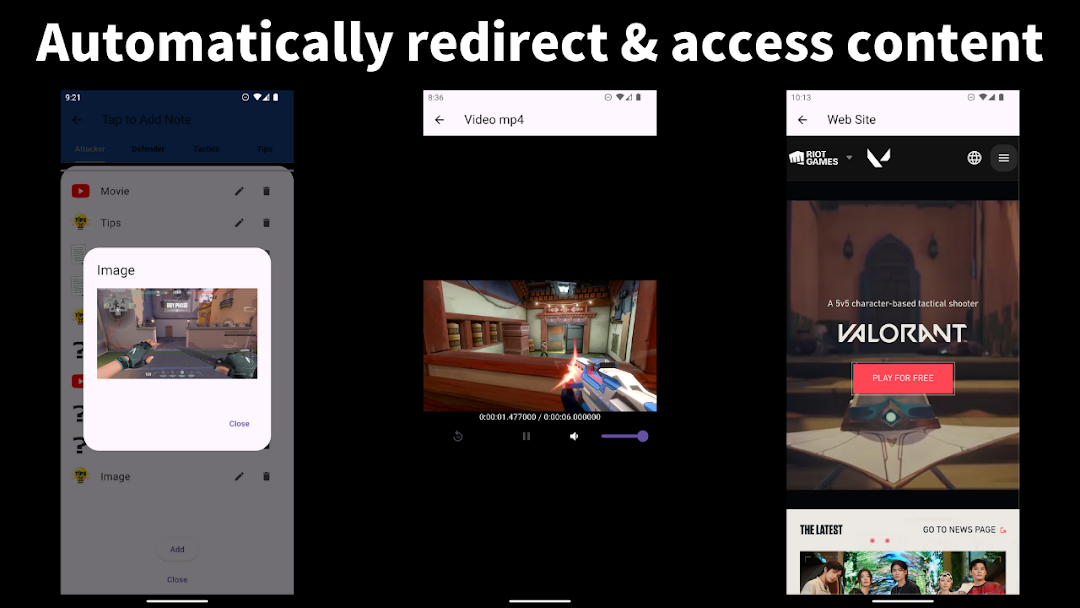The width and height of the screenshot is (1080, 608).
Task: Go back from Video mp4 screen
Action: [x=439, y=120]
